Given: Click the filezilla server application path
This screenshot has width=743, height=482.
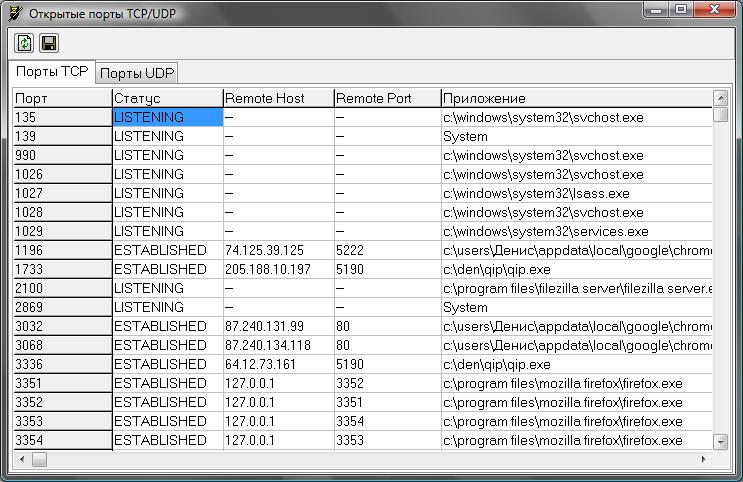Looking at the screenshot, I should tap(577, 288).
